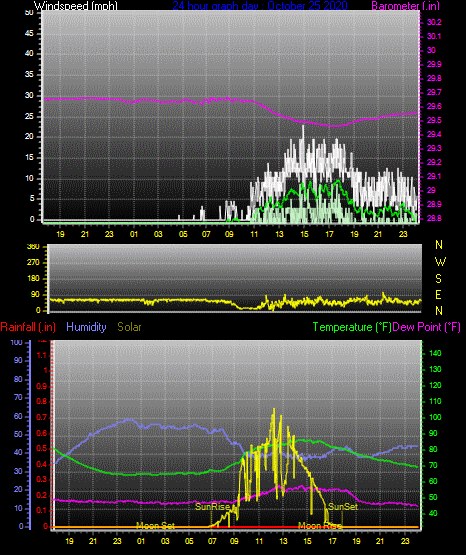Image resolution: width=466 pixels, height=555 pixels.
Task: Select the 'Humidity' legend label
Action: click(x=86, y=327)
